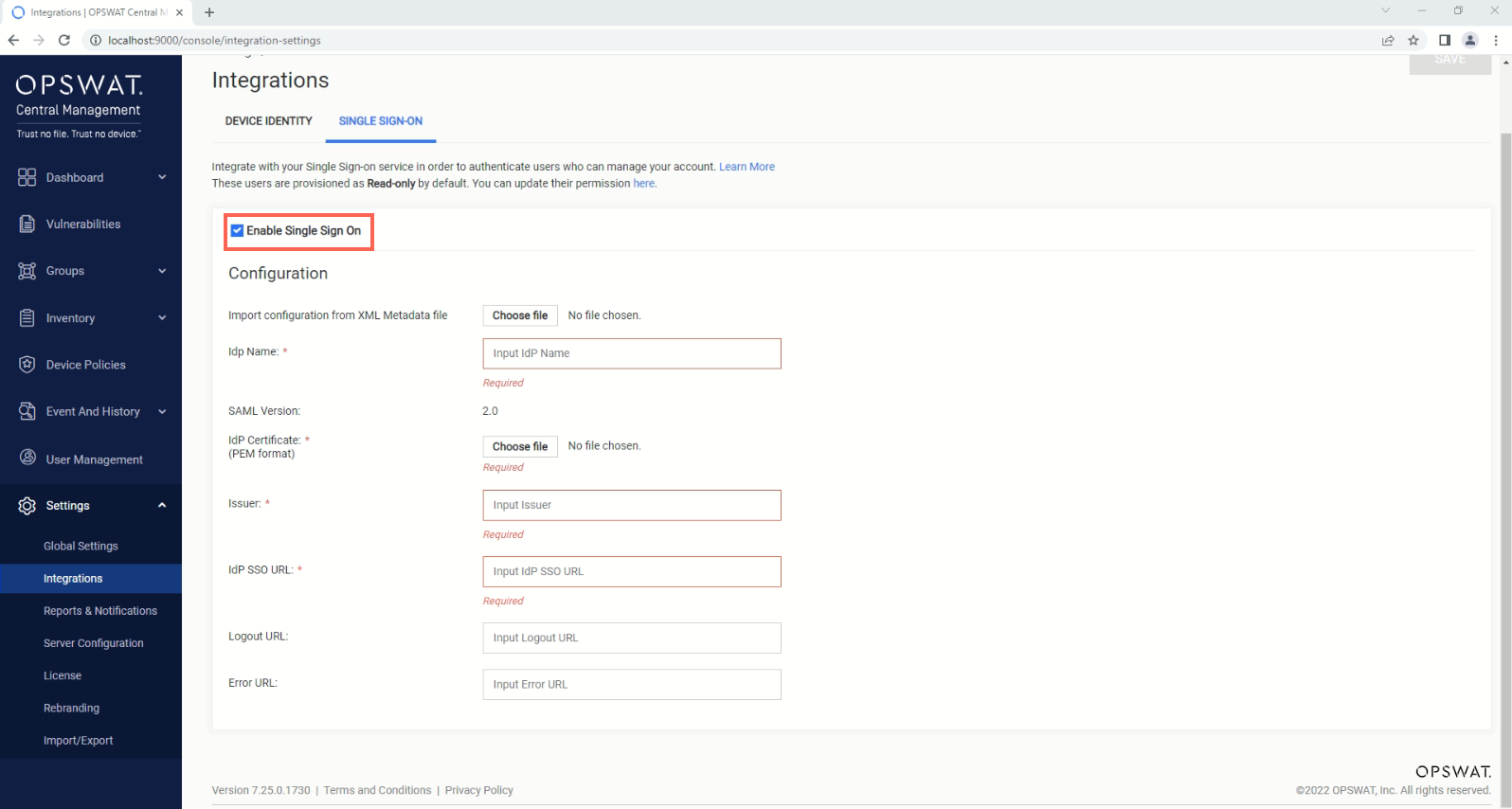Reload the page with refresh icon
The width and height of the screenshot is (1512, 809).
[x=64, y=40]
